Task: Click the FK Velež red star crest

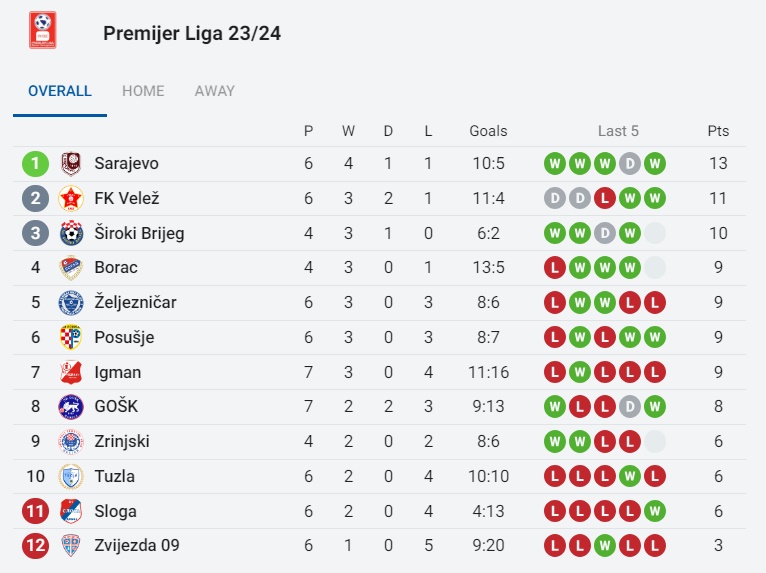Action: (71, 198)
